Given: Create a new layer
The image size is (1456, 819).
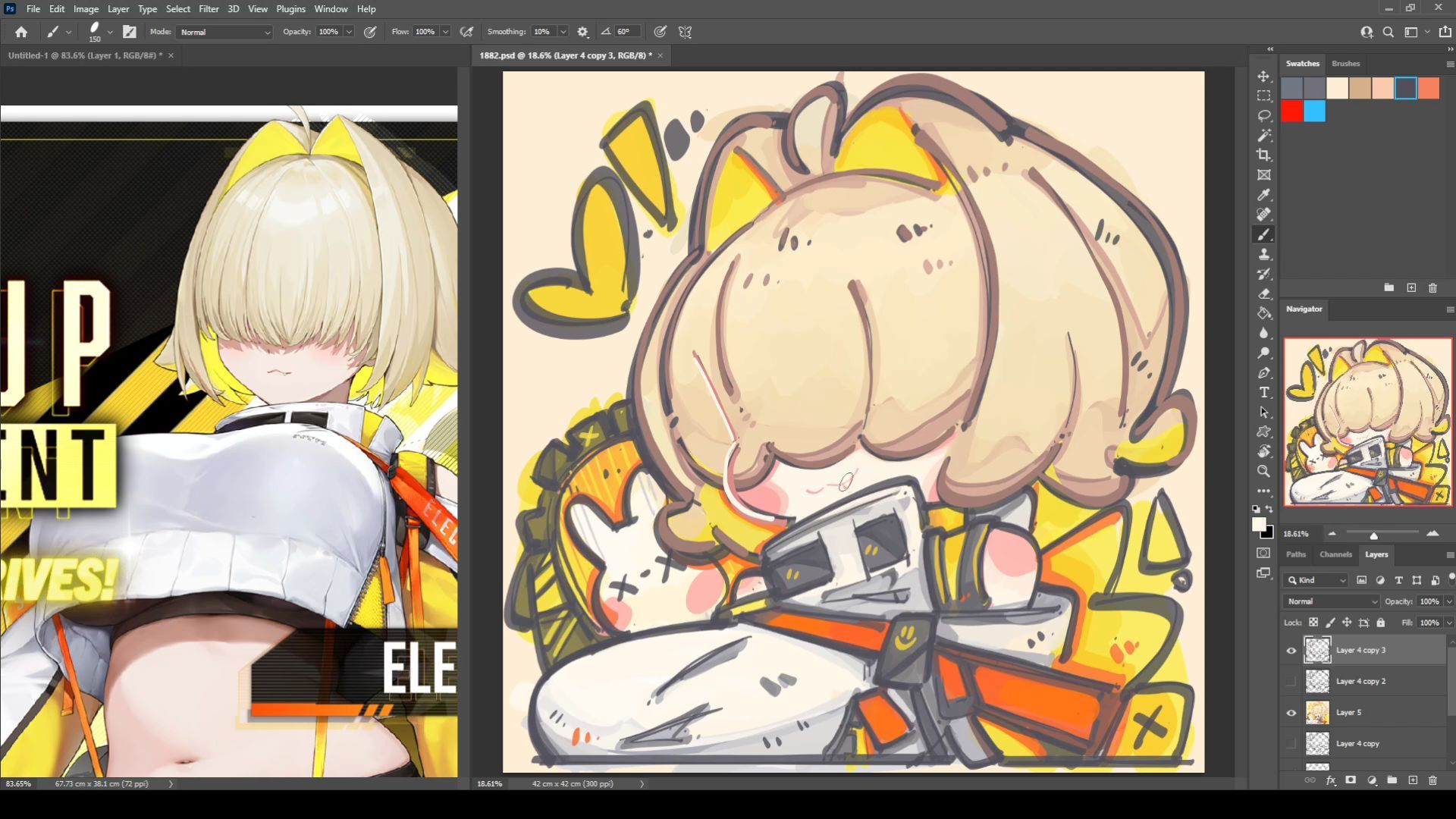Looking at the screenshot, I should click(x=1413, y=780).
